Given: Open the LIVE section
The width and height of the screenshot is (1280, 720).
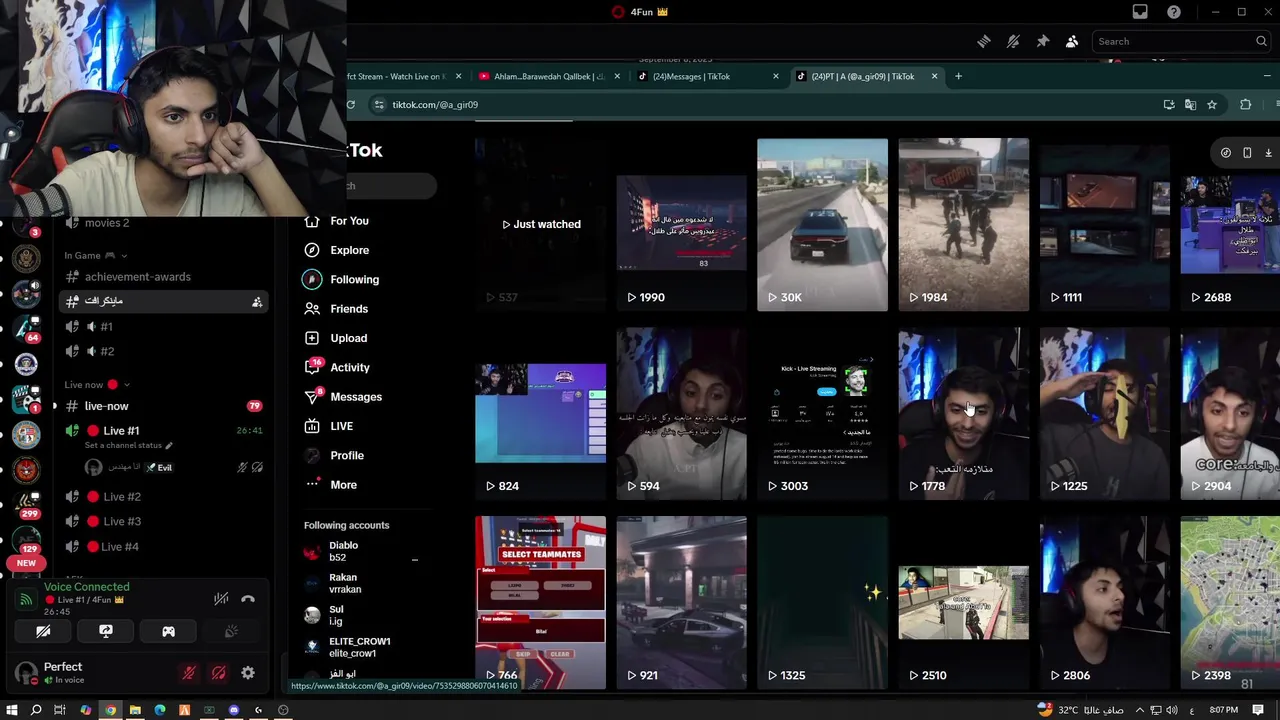Looking at the screenshot, I should pos(341,426).
